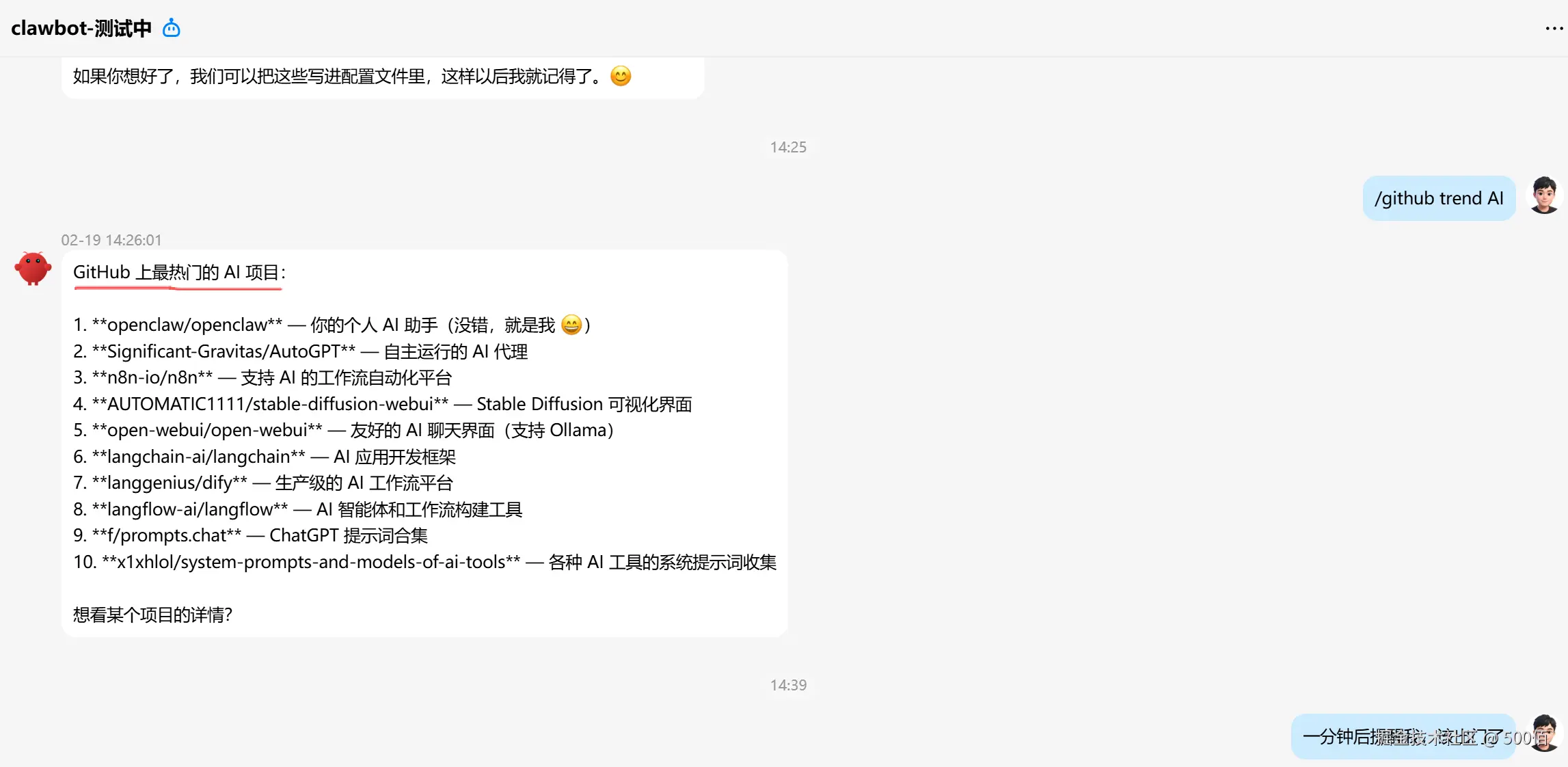Click the grinning emoji in the openclaw line
Viewport: 1568px width, 767px height.
point(571,325)
